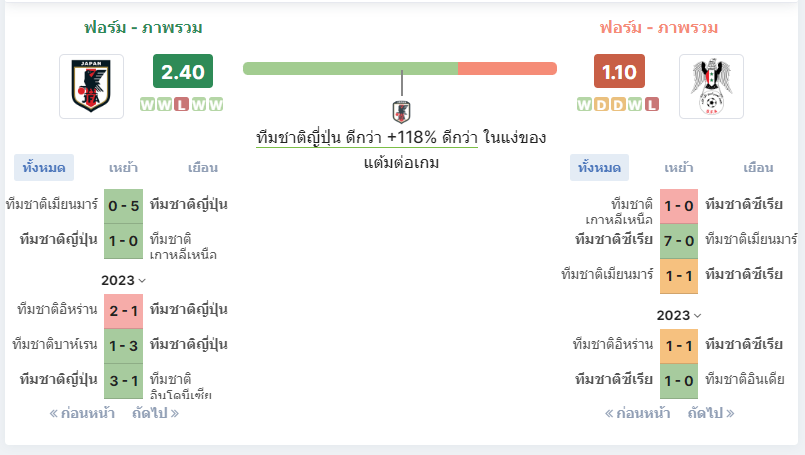The image size is (805, 455).
Task: Click Japan's 2.40 form rating badge
Action: pyautogui.click(x=182, y=72)
